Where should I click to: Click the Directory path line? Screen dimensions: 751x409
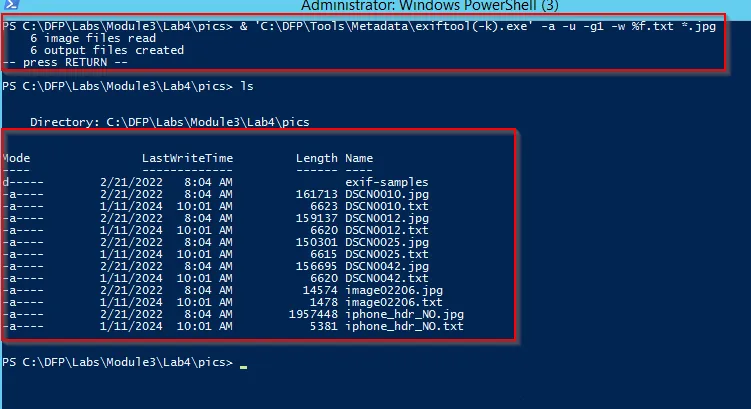click(170, 122)
